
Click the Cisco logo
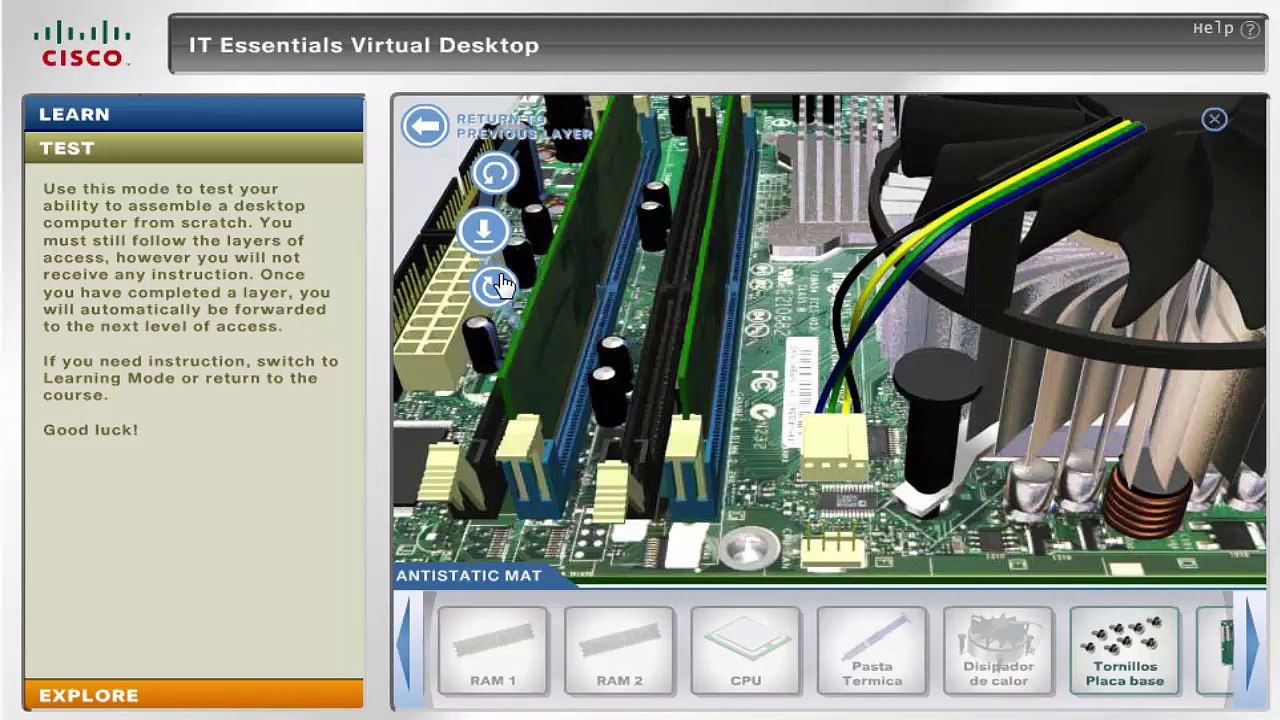82,45
